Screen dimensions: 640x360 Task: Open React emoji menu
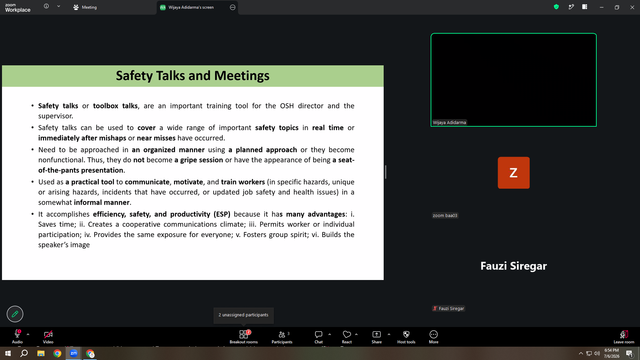click(x=347, y=336)
